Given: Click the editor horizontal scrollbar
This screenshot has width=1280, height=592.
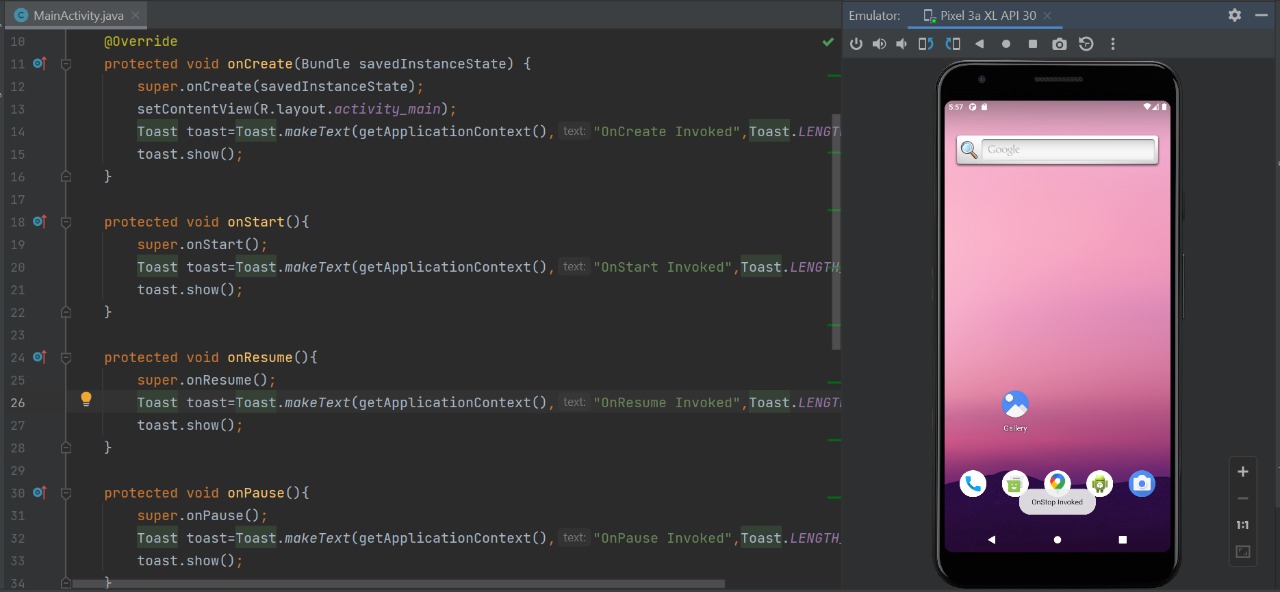Looking at the screenshot, I should coord(398,583).
